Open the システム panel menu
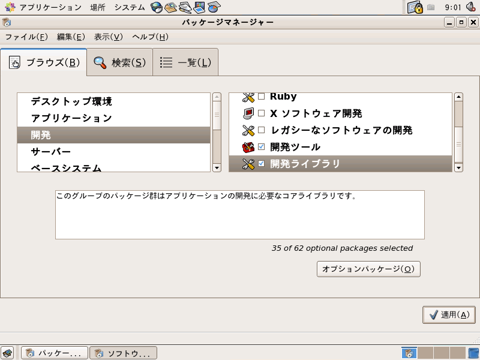 (130, 7)
